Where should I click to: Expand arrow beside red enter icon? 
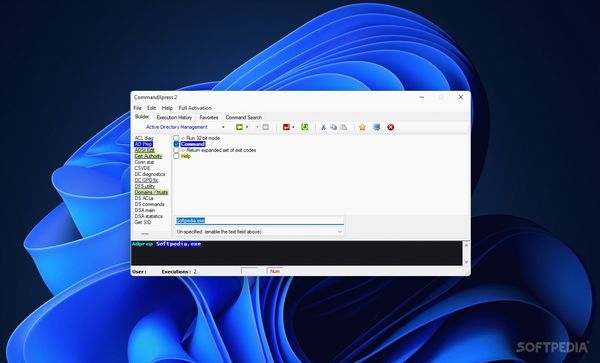(x=293, y=127)
